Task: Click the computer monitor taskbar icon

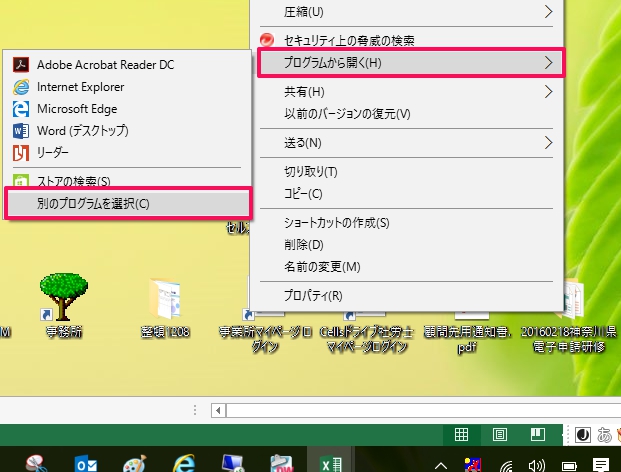Action: pyautogui.click(x=233, y=464)
